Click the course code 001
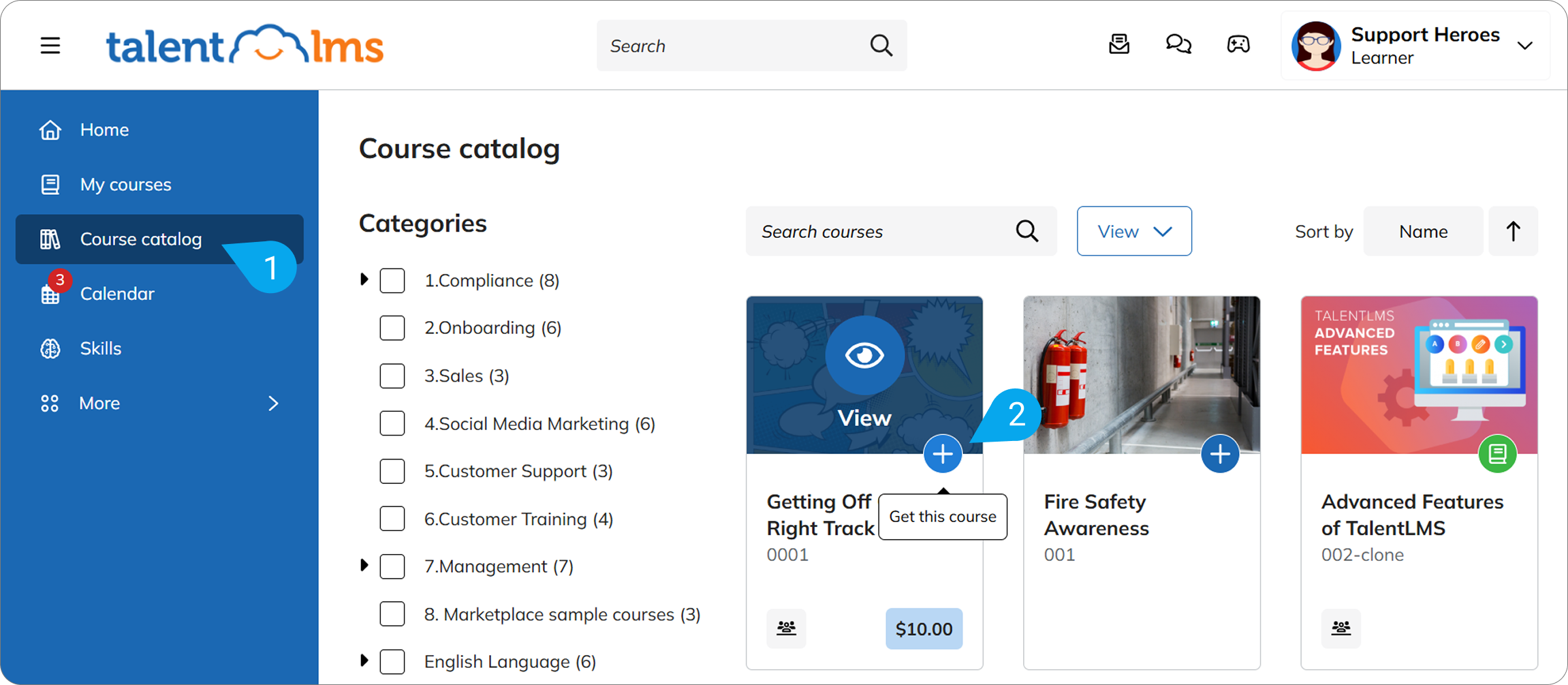This screenshot has height=685, width=1568. (x=1059, y=555)
